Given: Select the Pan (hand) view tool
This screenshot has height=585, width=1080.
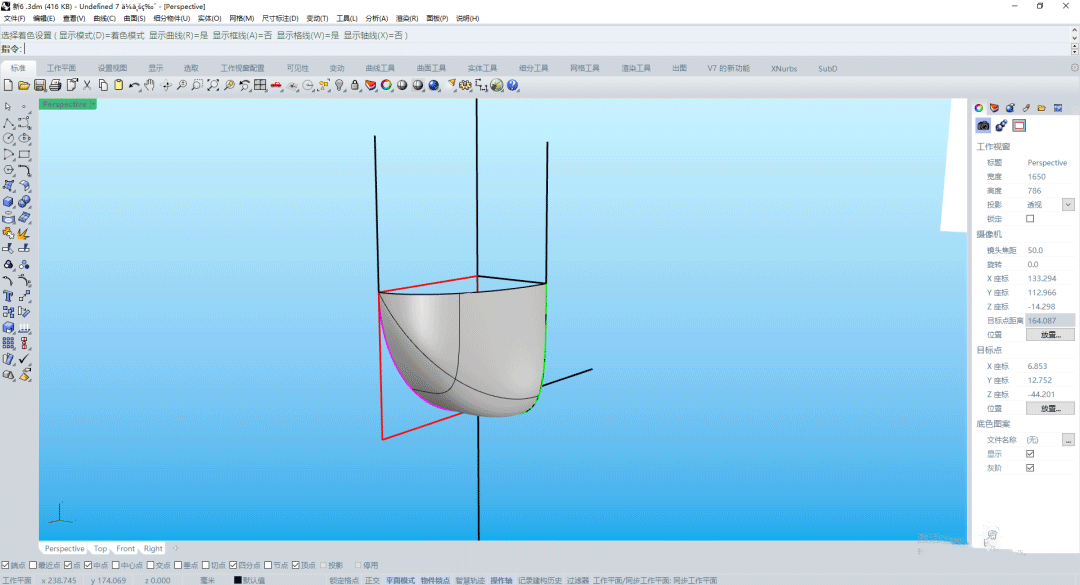Looking at the screenshot, I should coord(150,86).
